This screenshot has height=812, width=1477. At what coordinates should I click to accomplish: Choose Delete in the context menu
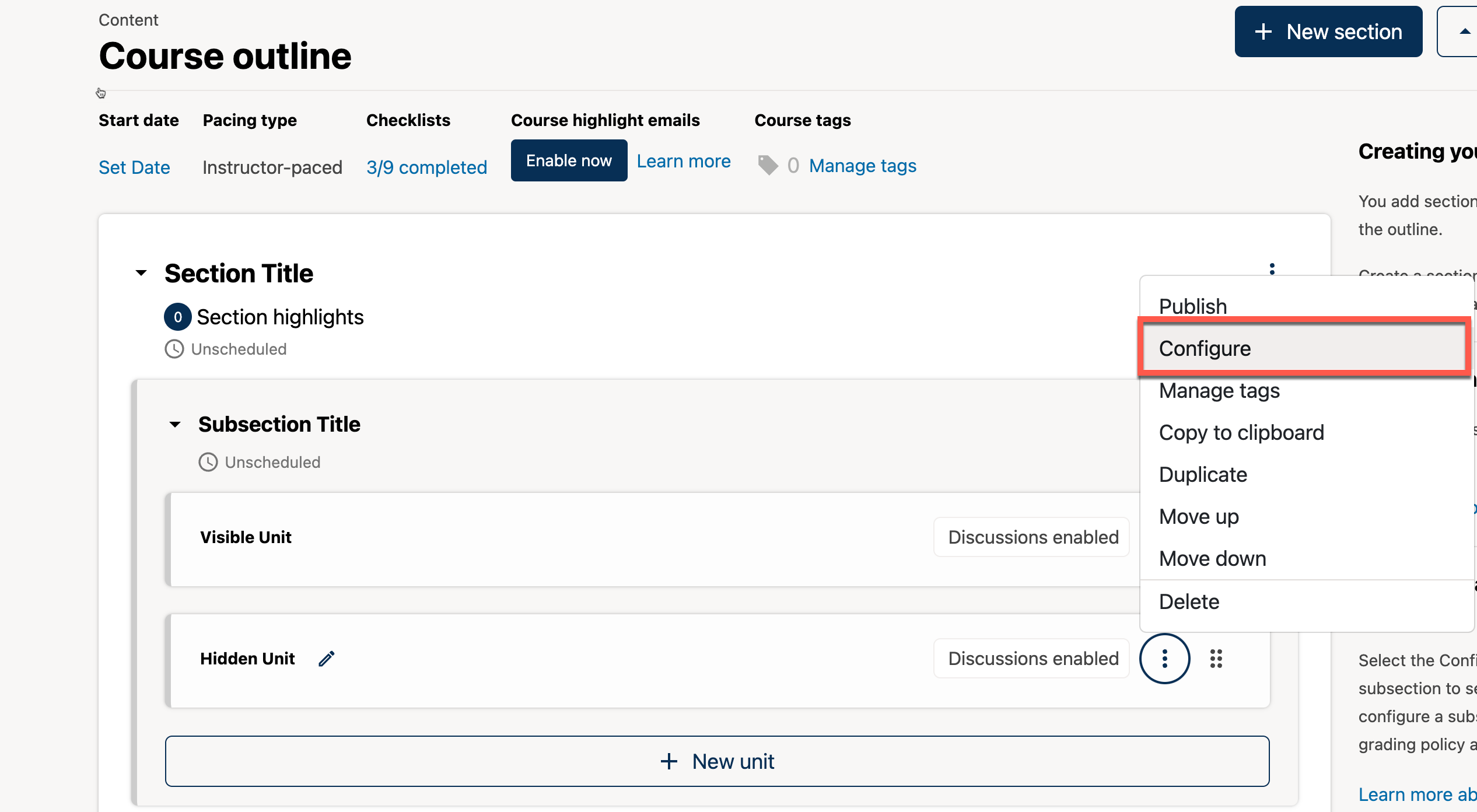click(1189, 601)
